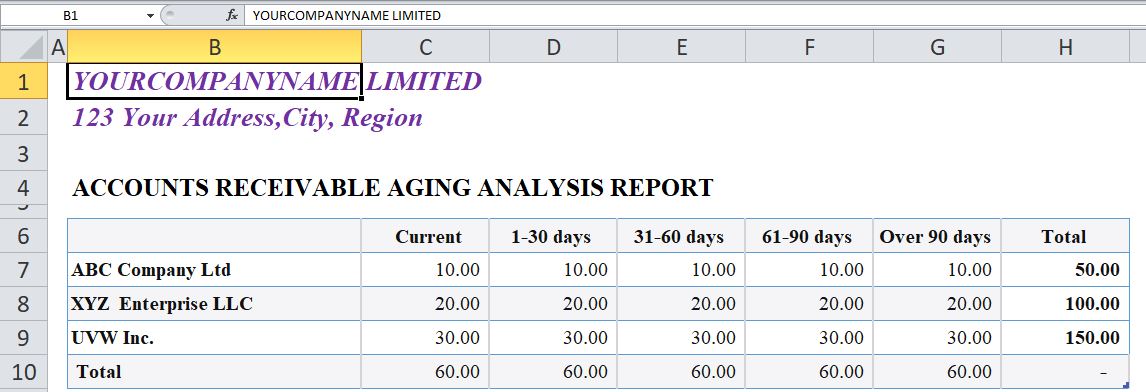The height and width of the screenshot is (392, 1146).
Task: Click the 'ACCOUNTS RECEIVABLE AGING ANALYSIS REPORT' title
Action: (392, 188)
